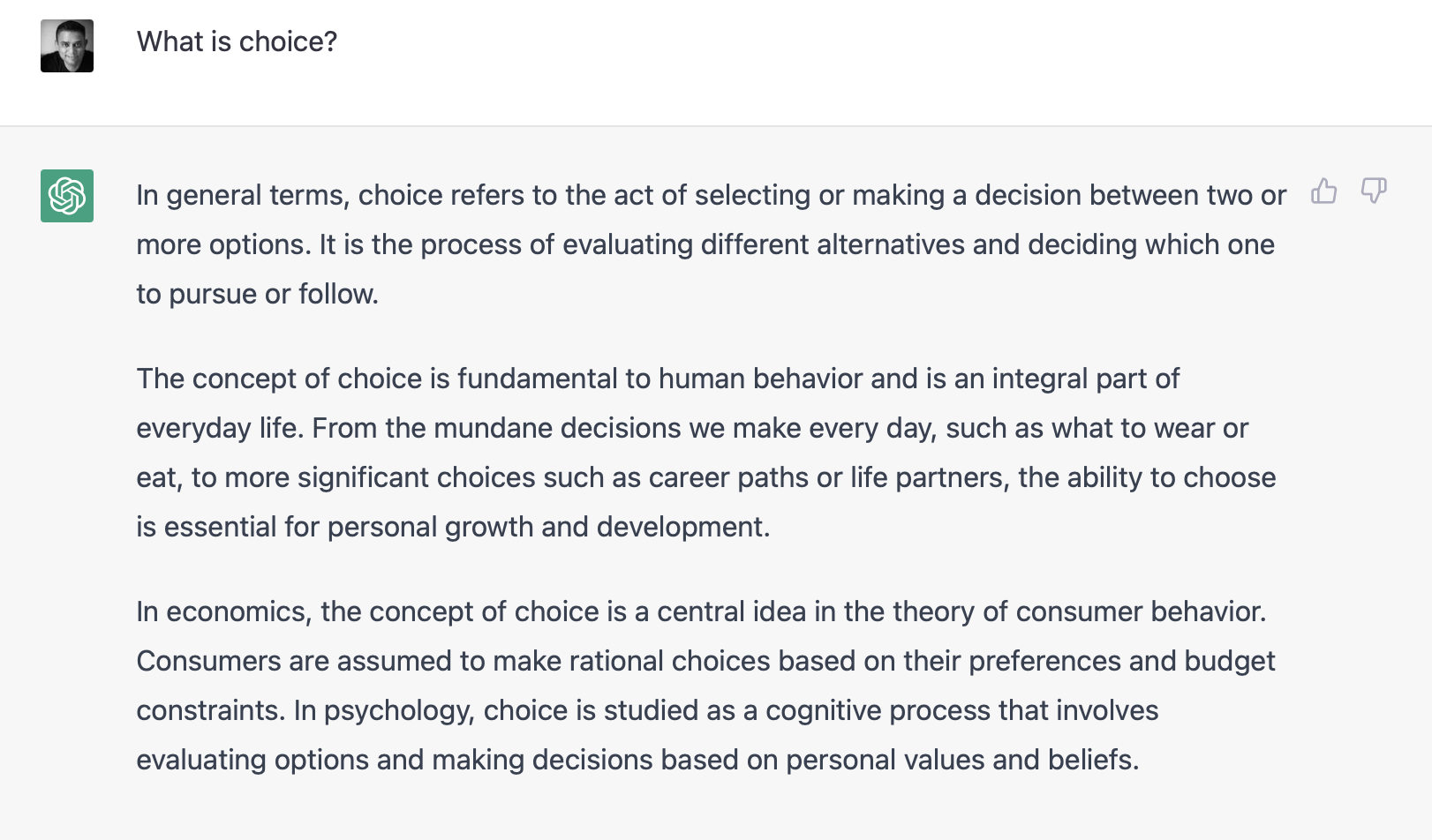
Task: Click the words "to pursue or follow."
Action: tap(257, 294)
